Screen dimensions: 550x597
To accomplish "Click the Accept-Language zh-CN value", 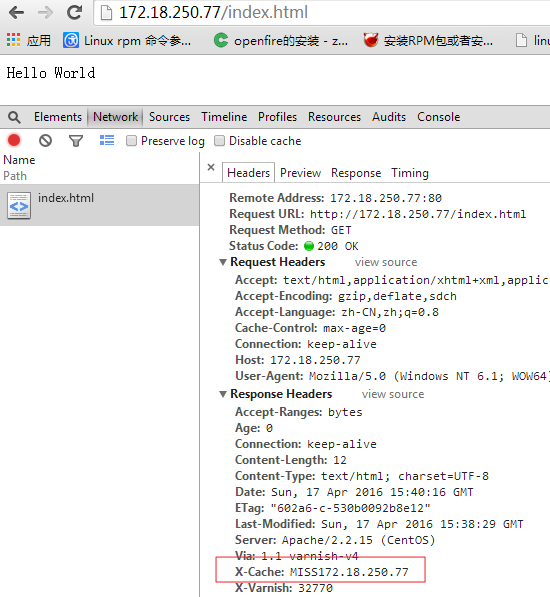I will point(390,312).
